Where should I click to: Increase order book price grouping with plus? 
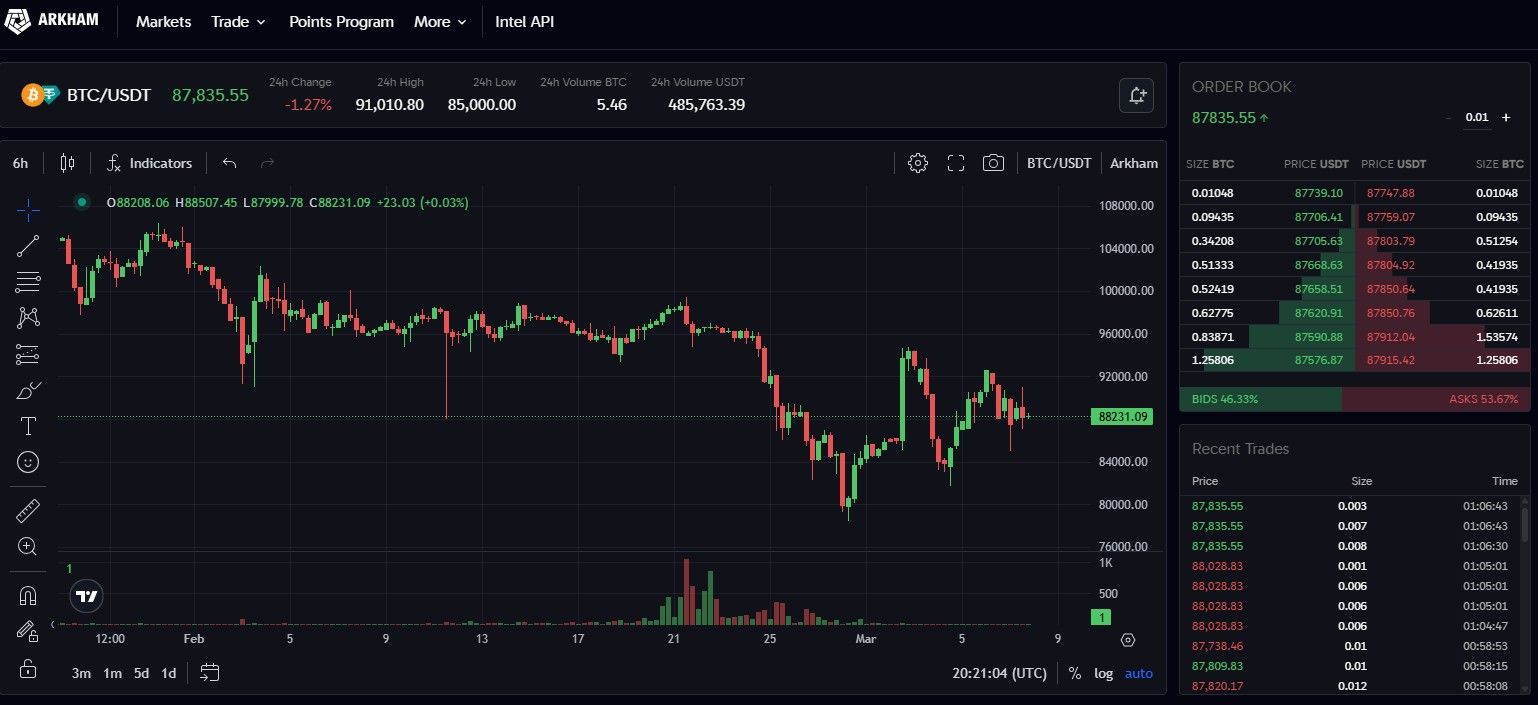(1506, 118)
